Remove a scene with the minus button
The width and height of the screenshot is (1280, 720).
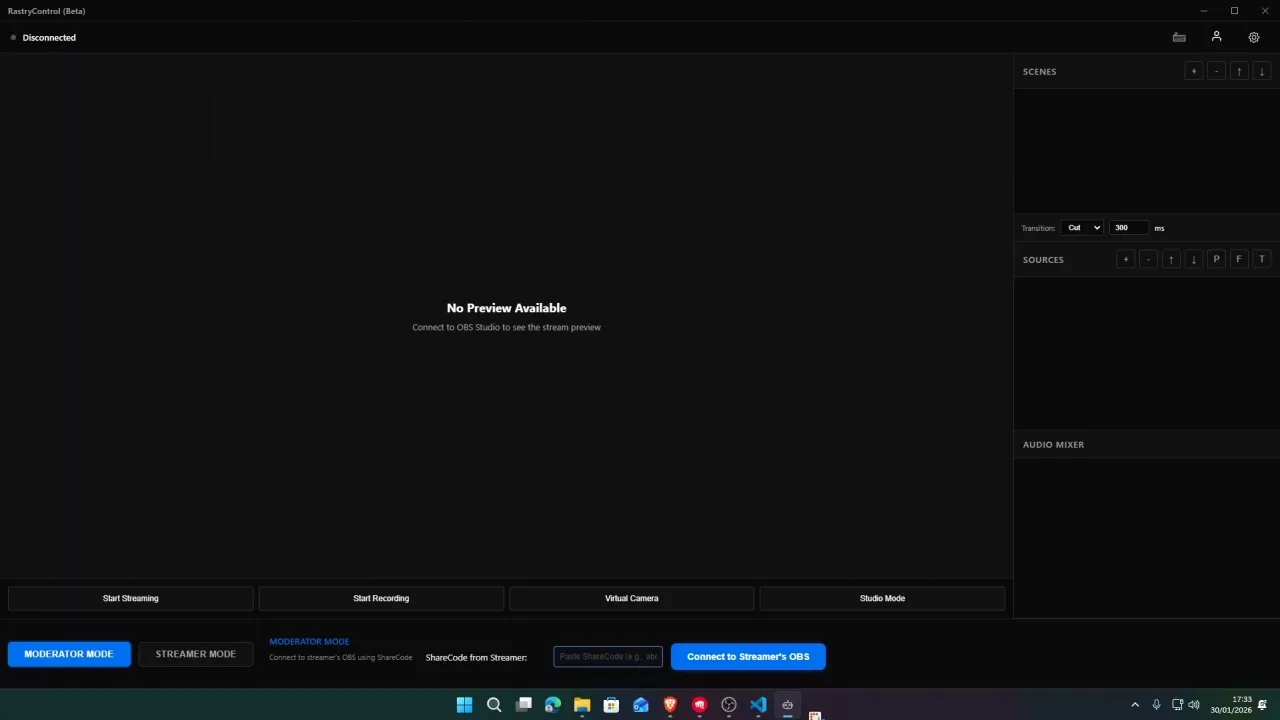pyautogui.click(x=1216, y=71)
